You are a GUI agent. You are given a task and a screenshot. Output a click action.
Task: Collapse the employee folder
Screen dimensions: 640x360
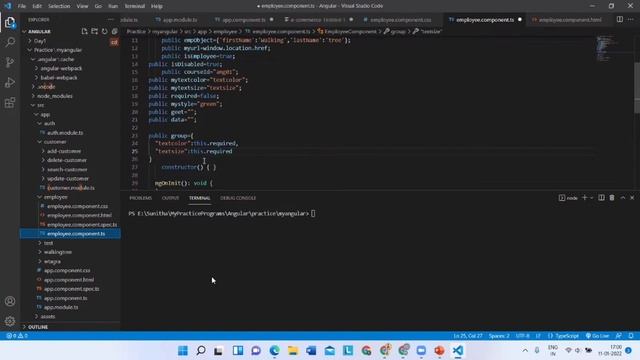56,197
